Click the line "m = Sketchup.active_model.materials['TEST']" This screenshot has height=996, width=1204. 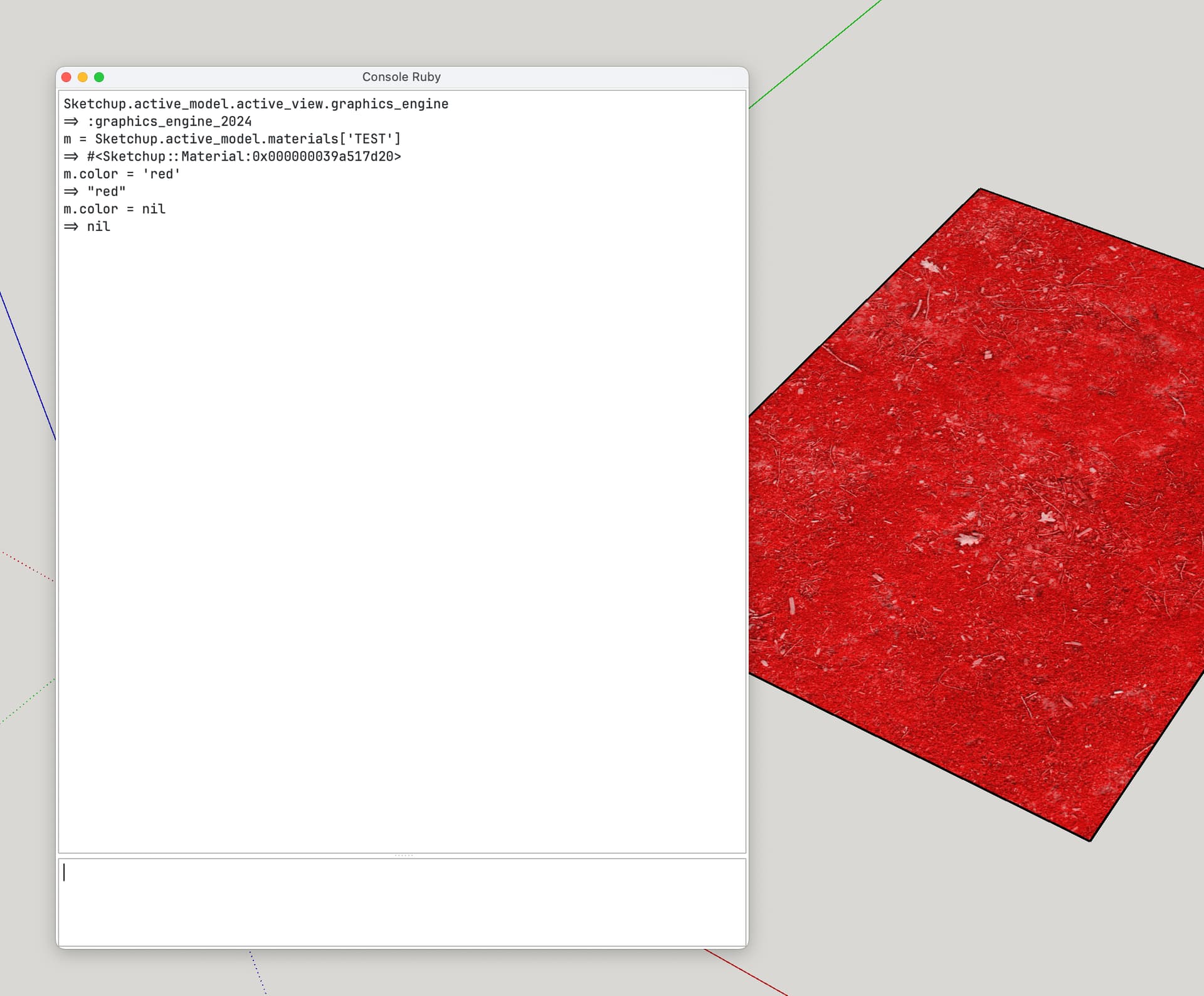[x=232, y=139]
